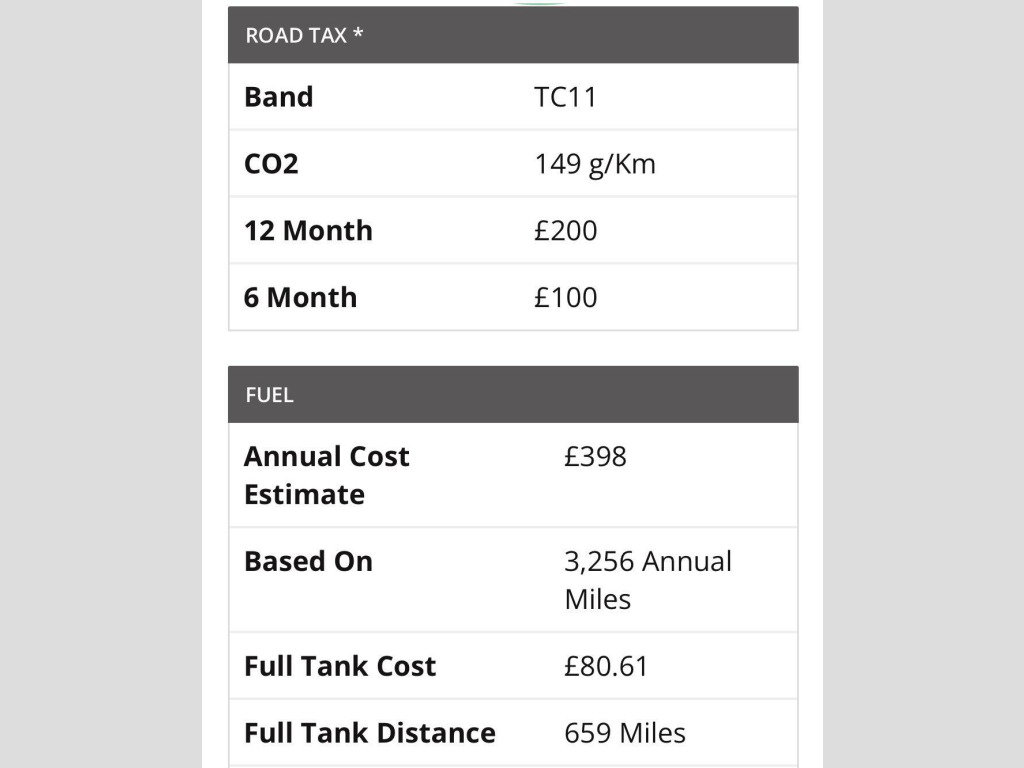This screenshot has height=768, width=1024.
Task: Select the Full Tank Distance label
Action: [x=369, y=733]
